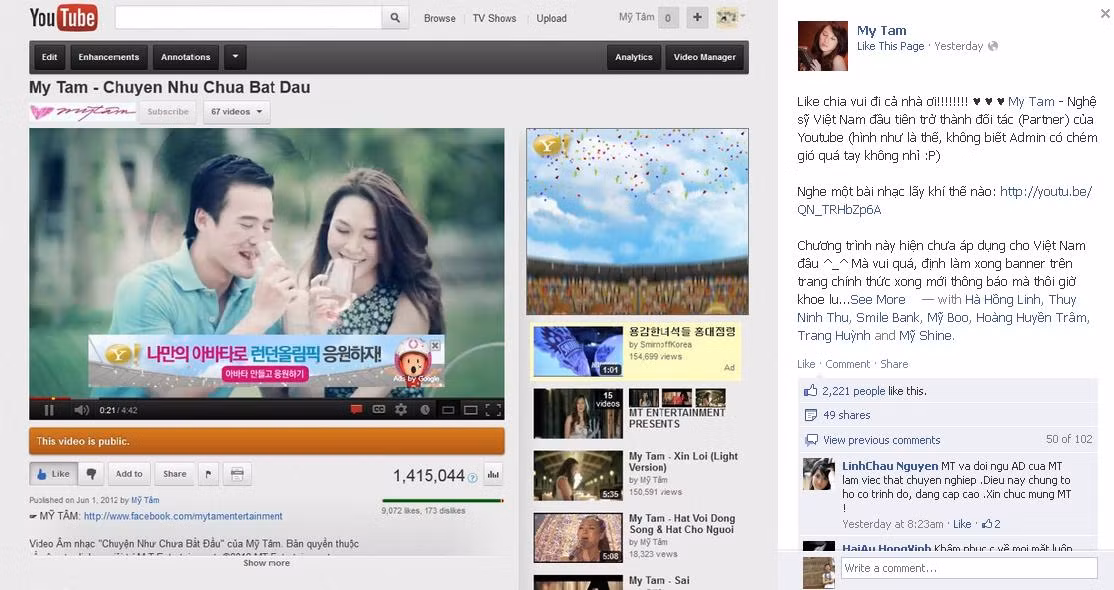The width and height of the screenshot is (1114, 590).
Task: Open LinhChau Nguyen's profile
Action: click(x=889, y=466)
